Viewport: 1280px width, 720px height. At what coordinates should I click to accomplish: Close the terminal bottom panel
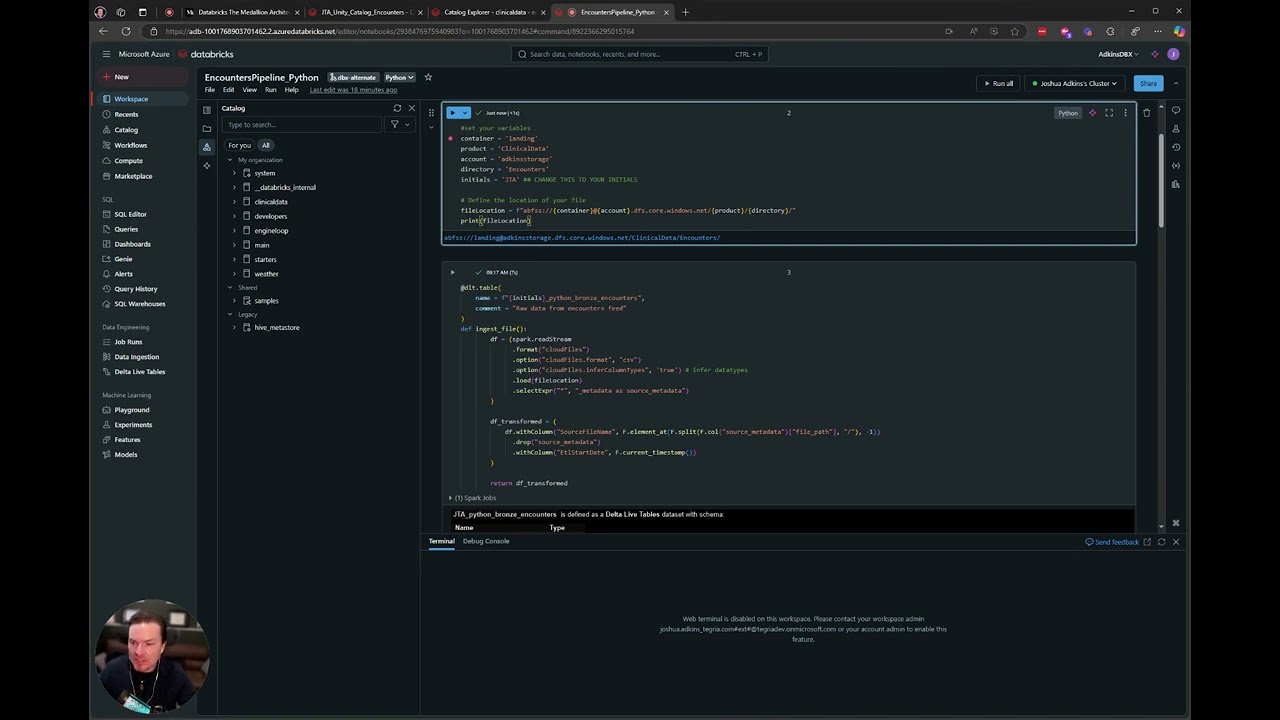(1176, 542)
